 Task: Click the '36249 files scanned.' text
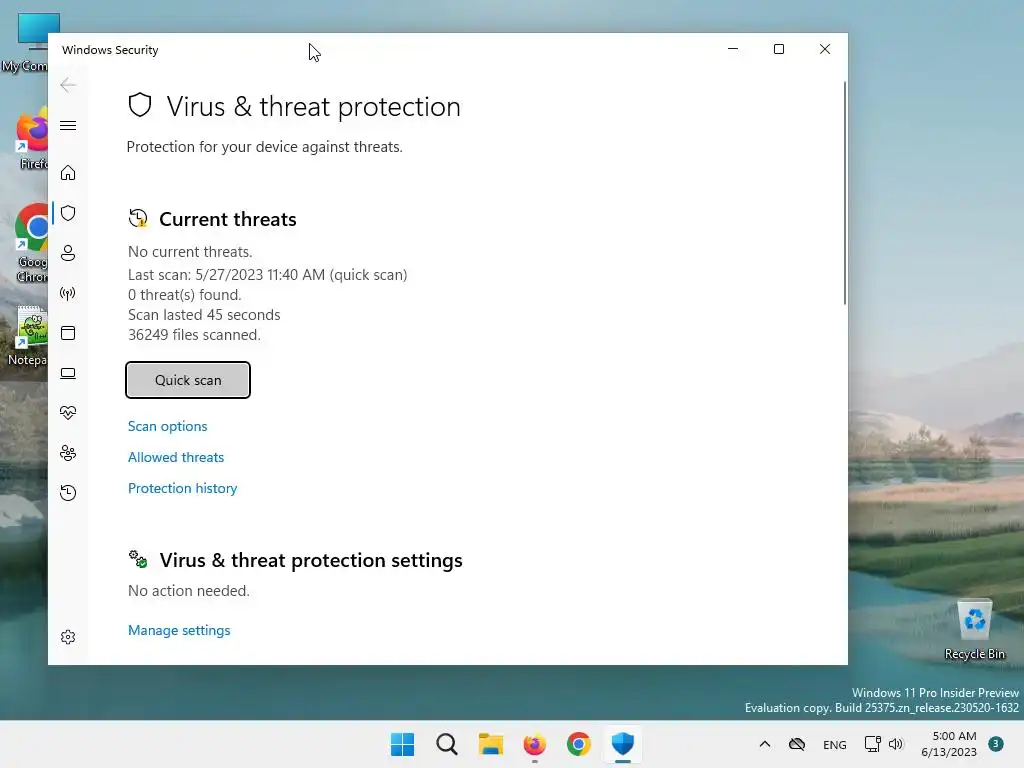[194, 335]
